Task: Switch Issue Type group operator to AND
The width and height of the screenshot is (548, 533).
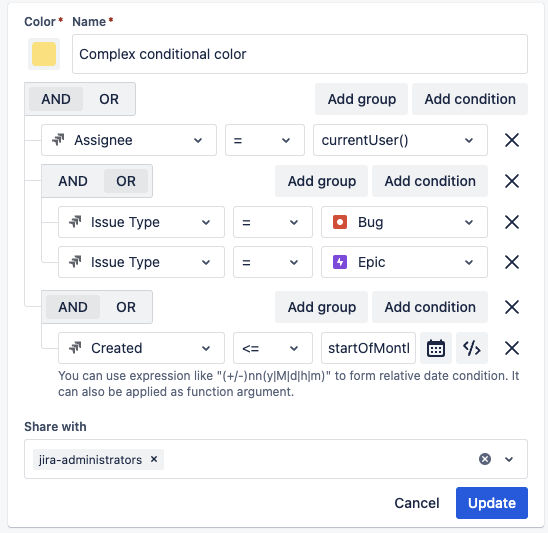Action: [73, 181]
